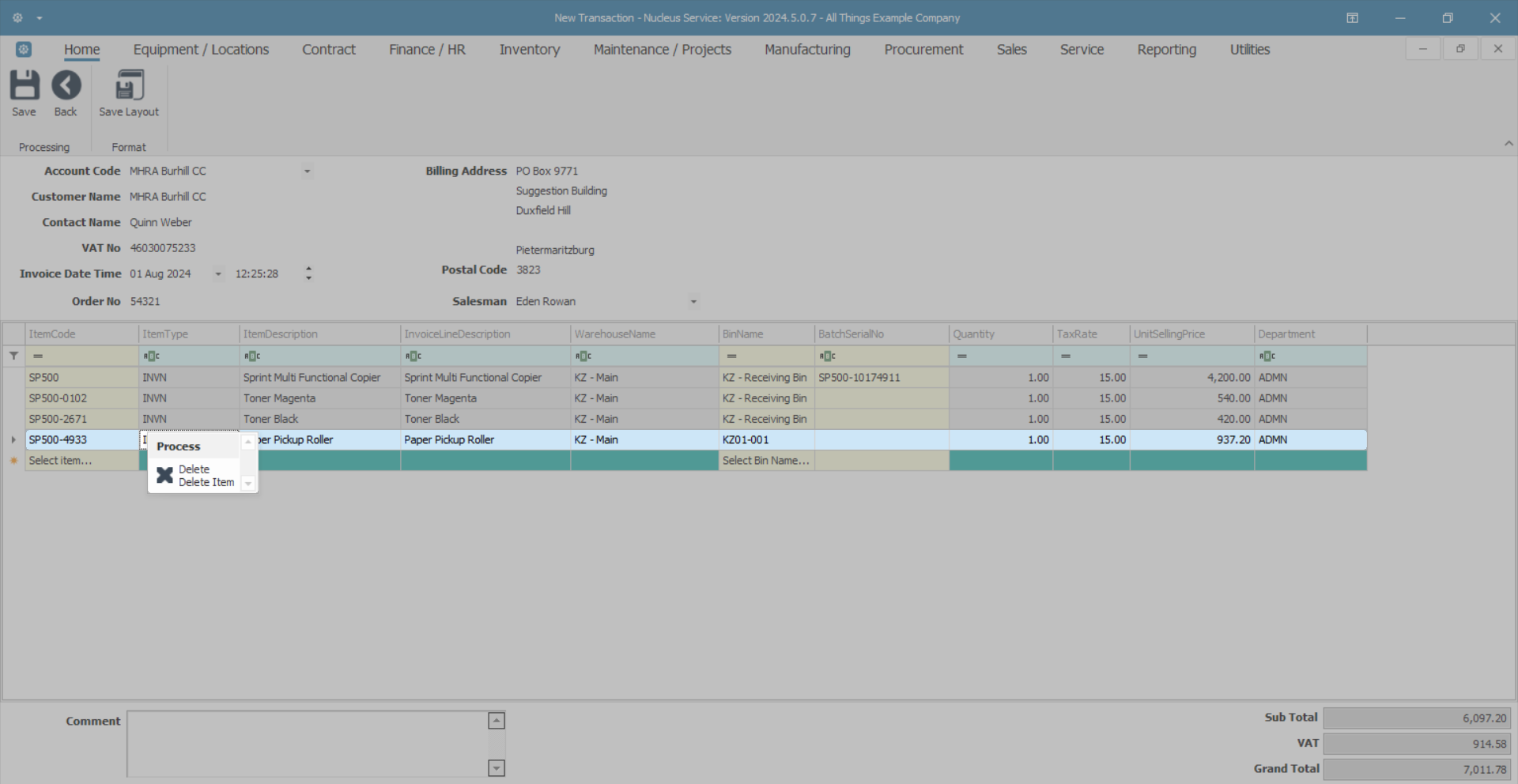The height and width of the screenshot is (784, 1518).
Task: Open the InvoiceLineDescription filter operator icon
Action: [x=413, y=356]
